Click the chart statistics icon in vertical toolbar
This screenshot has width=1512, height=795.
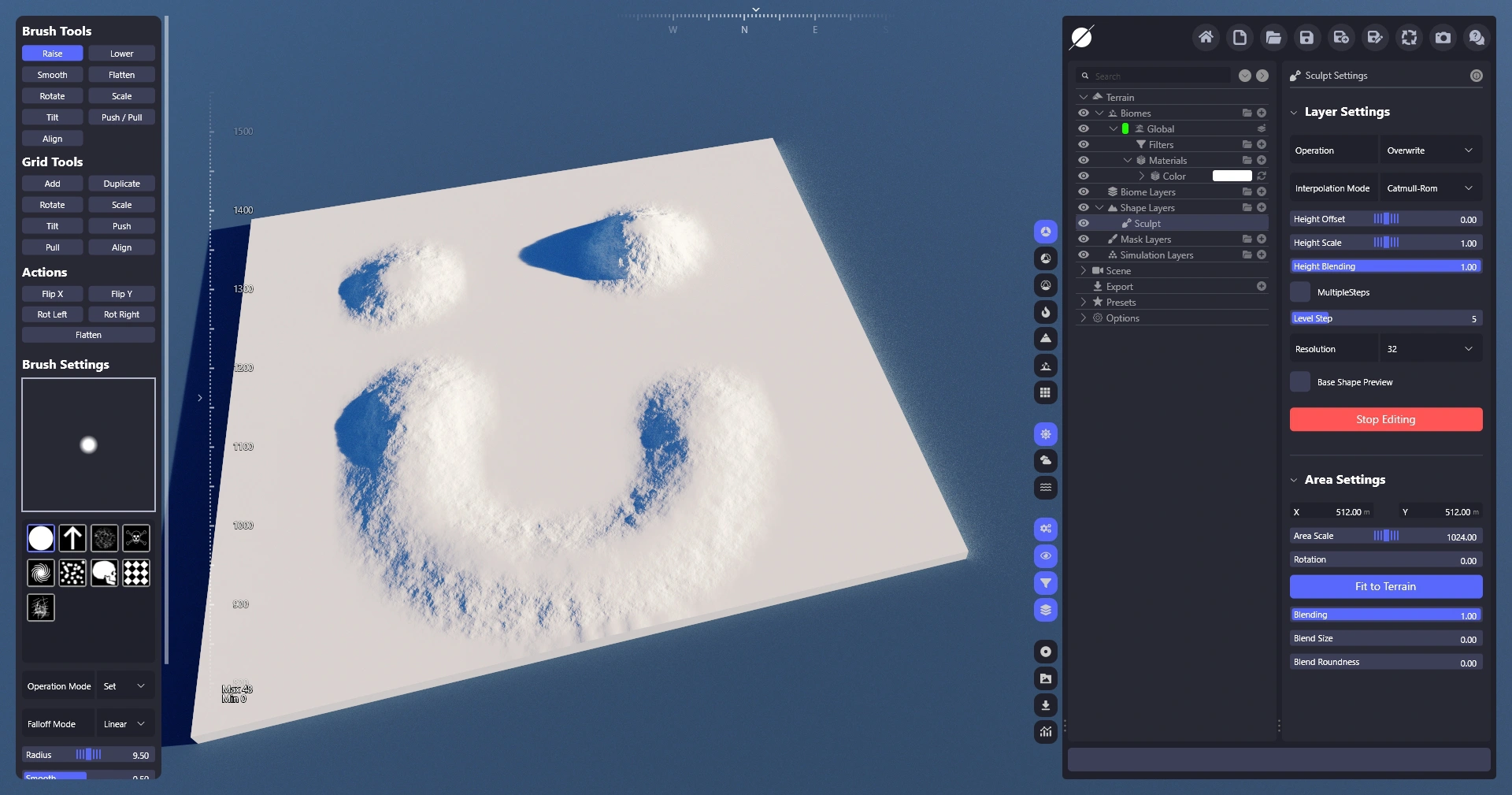[x=1046, y=732]
